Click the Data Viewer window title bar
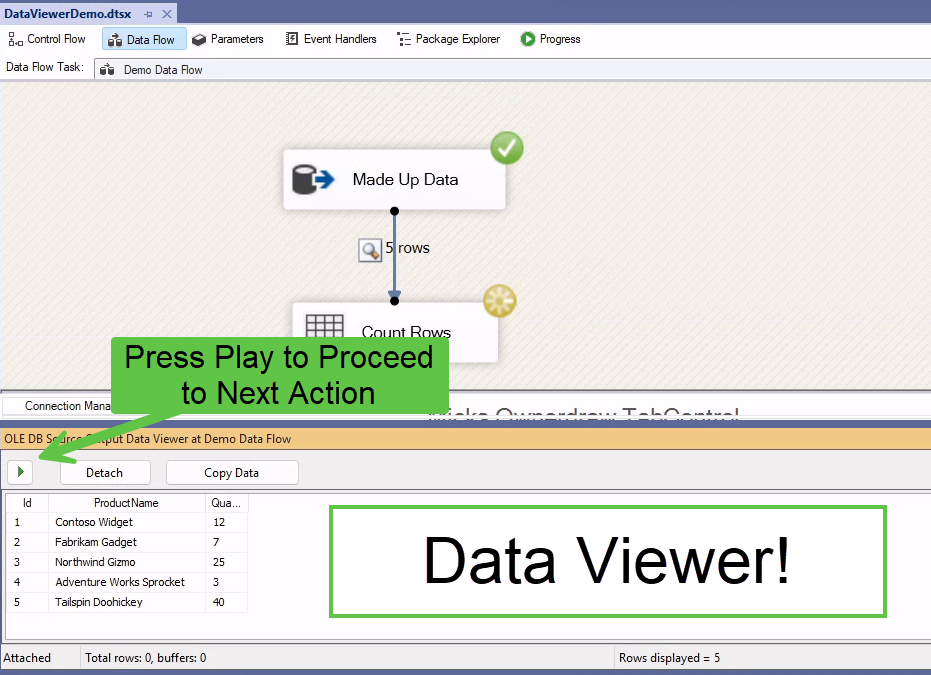This screenshot has height=675, width=931. [466, 439]
